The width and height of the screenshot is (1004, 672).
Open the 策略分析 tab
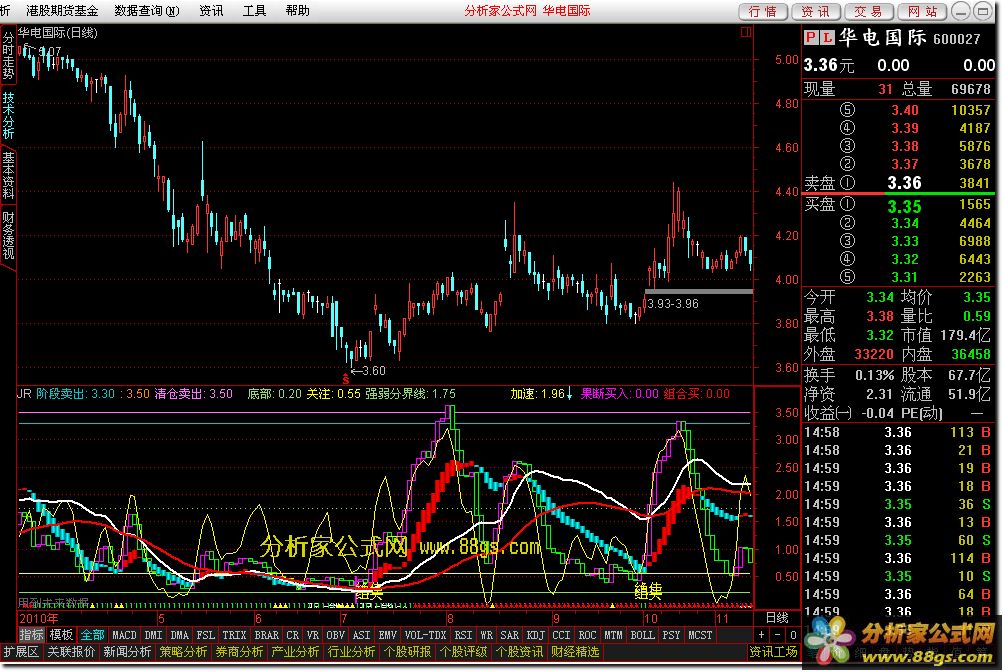point(184,652)
